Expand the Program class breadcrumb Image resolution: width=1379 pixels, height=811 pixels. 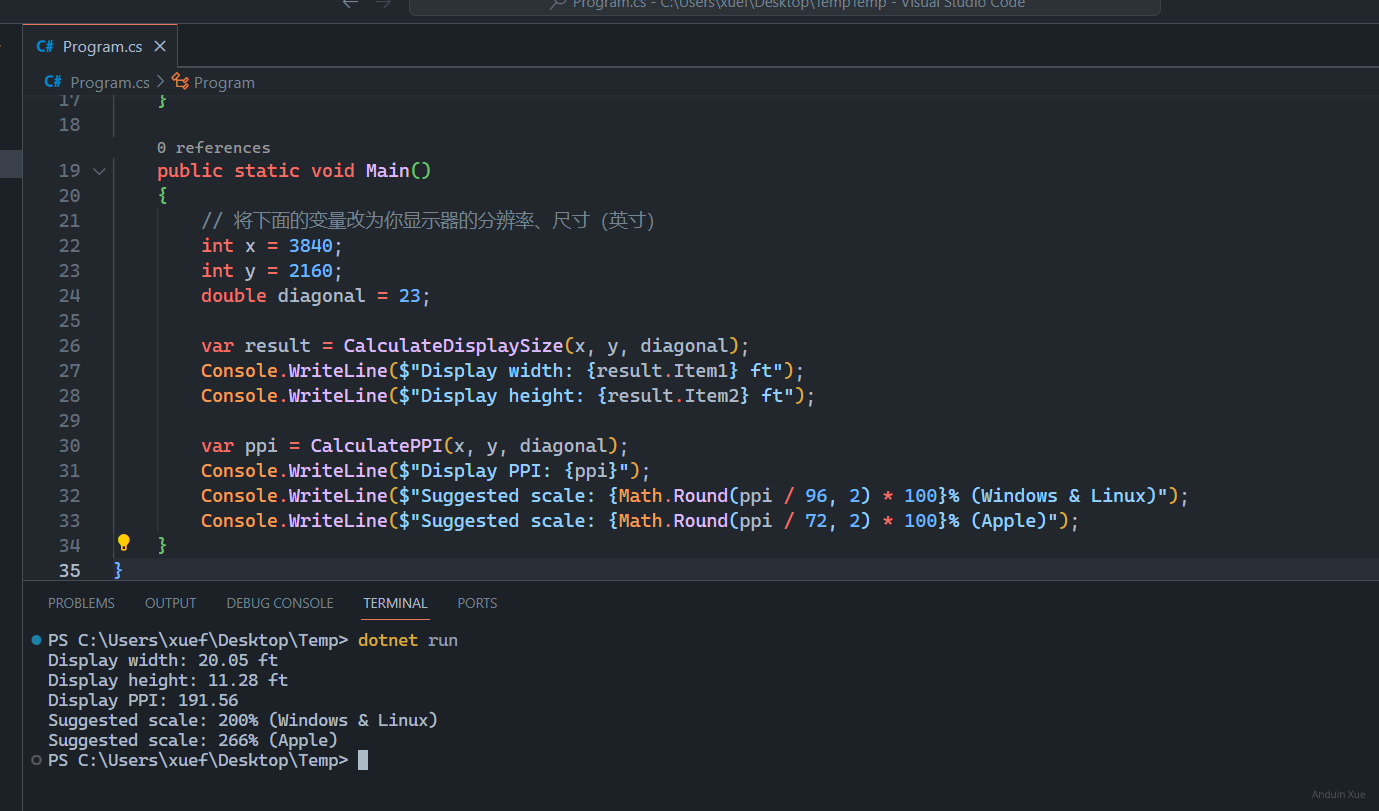coord(224,82)
